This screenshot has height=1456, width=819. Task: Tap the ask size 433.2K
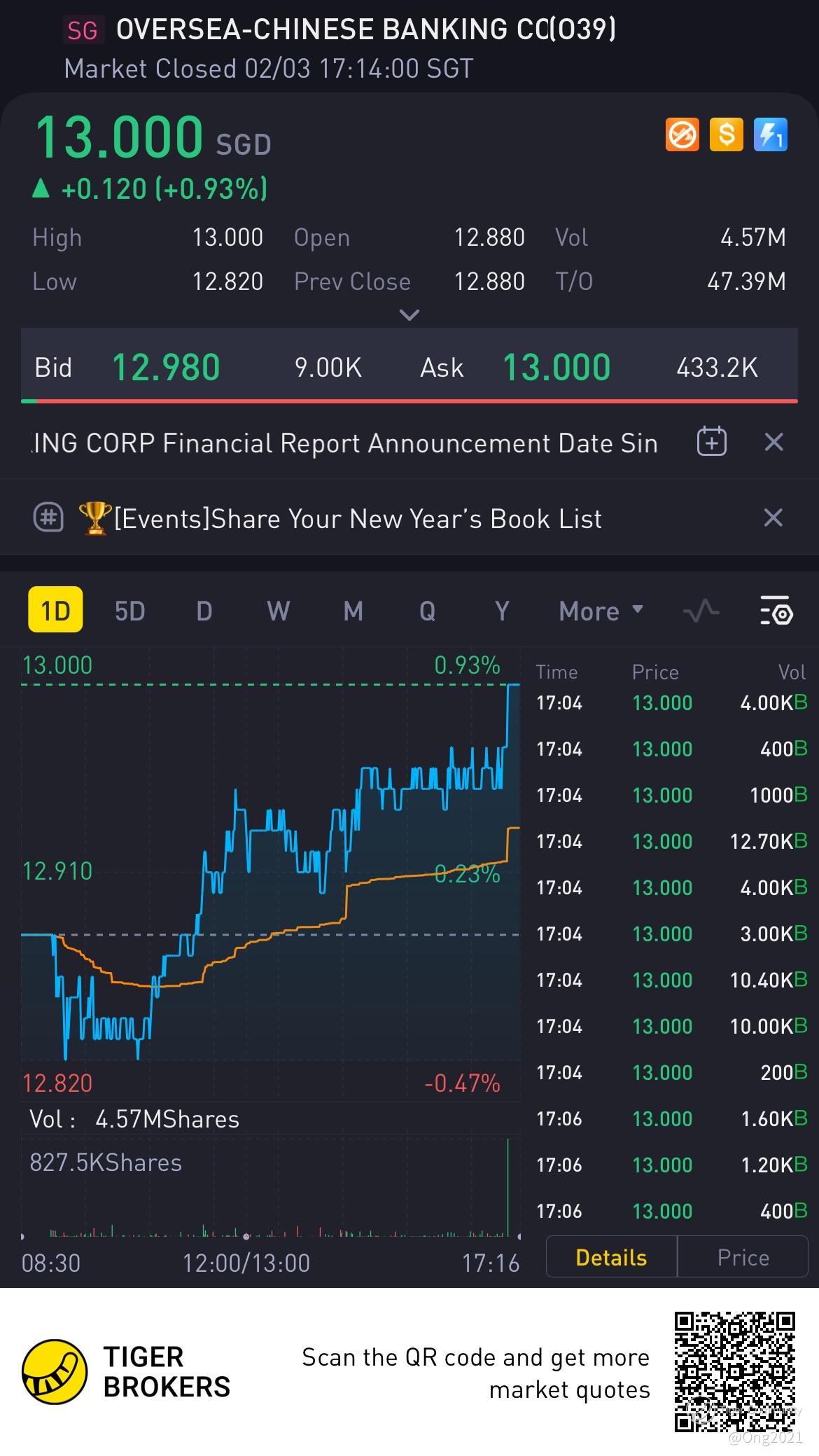[x=717, y=368]
